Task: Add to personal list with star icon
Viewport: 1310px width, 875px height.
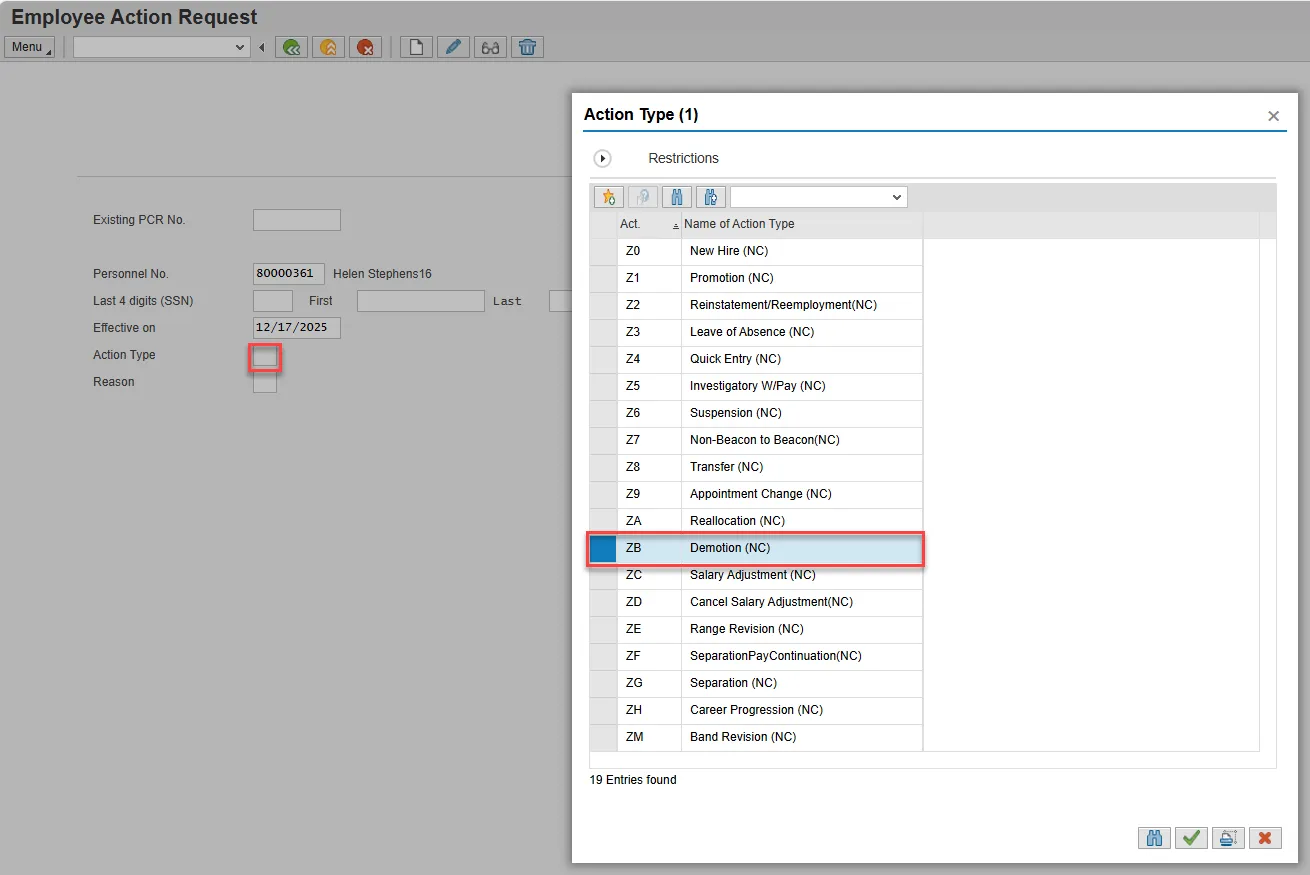Action: point(608,197)
